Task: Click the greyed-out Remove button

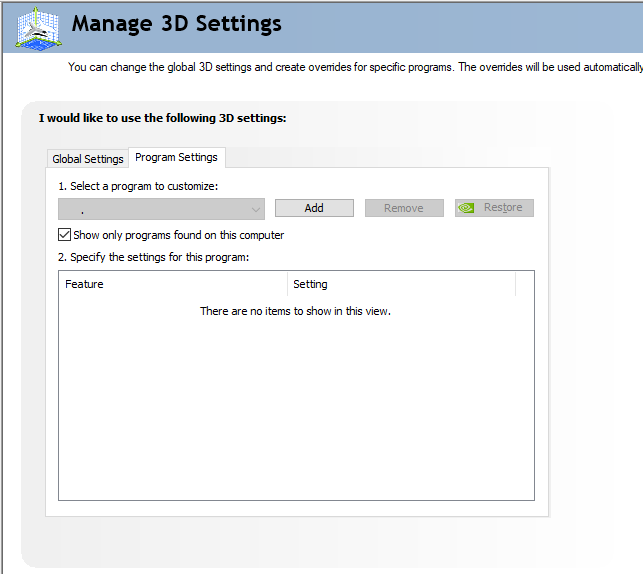Action: [x=403, y=208]
